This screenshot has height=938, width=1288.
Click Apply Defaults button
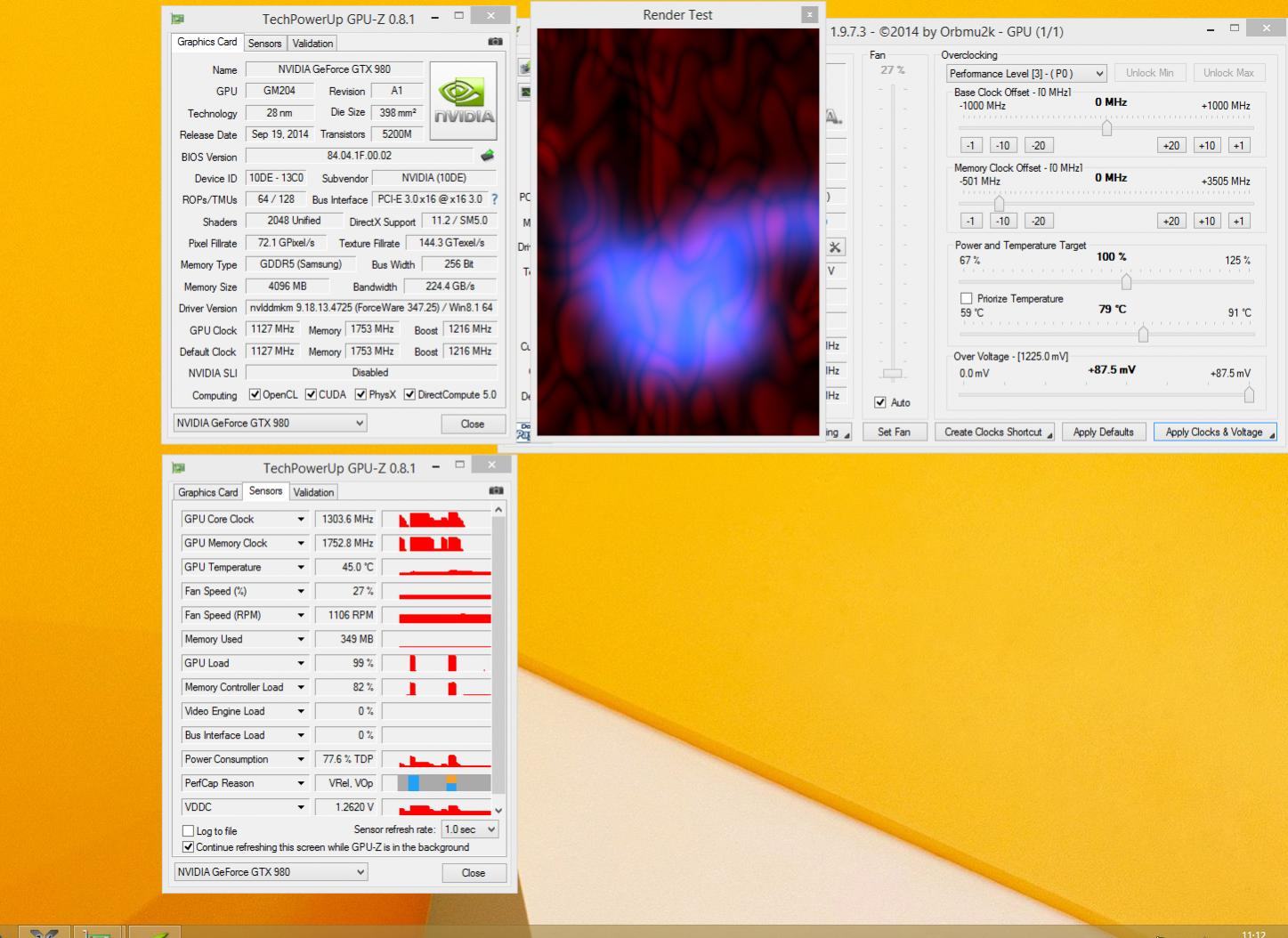pos(1103,432)
